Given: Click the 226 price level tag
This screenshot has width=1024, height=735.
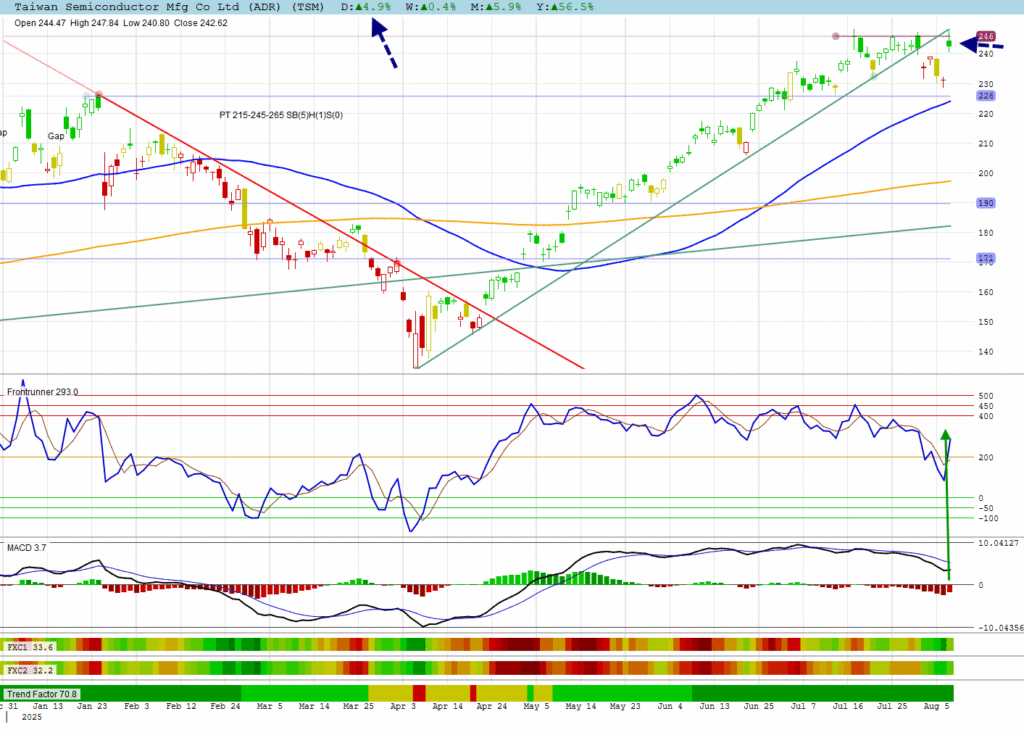Looking at the screenshot, I should (986, 96).
